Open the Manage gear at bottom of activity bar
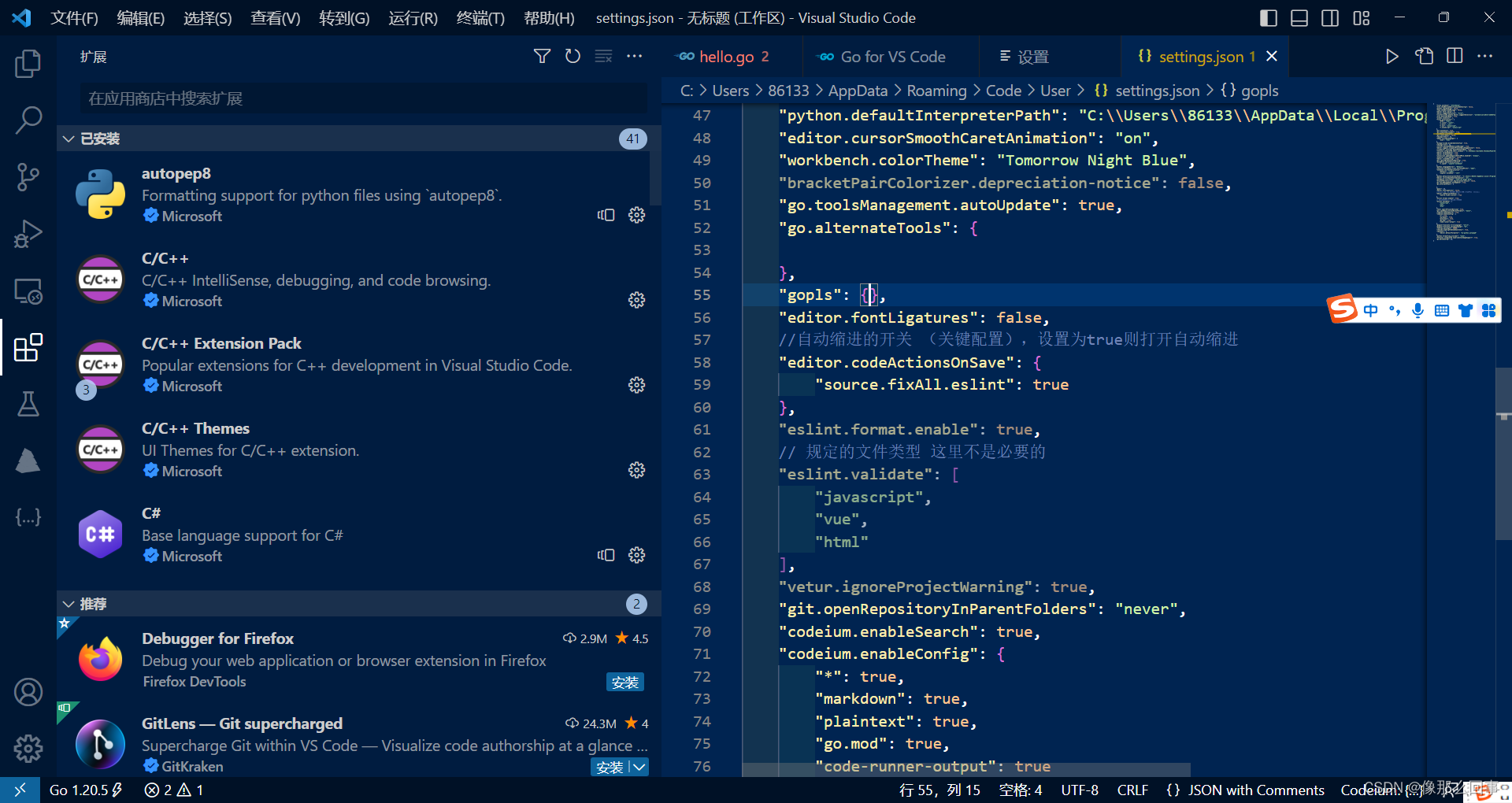This screenshot has height=803, width=1512. pos(28,748)
